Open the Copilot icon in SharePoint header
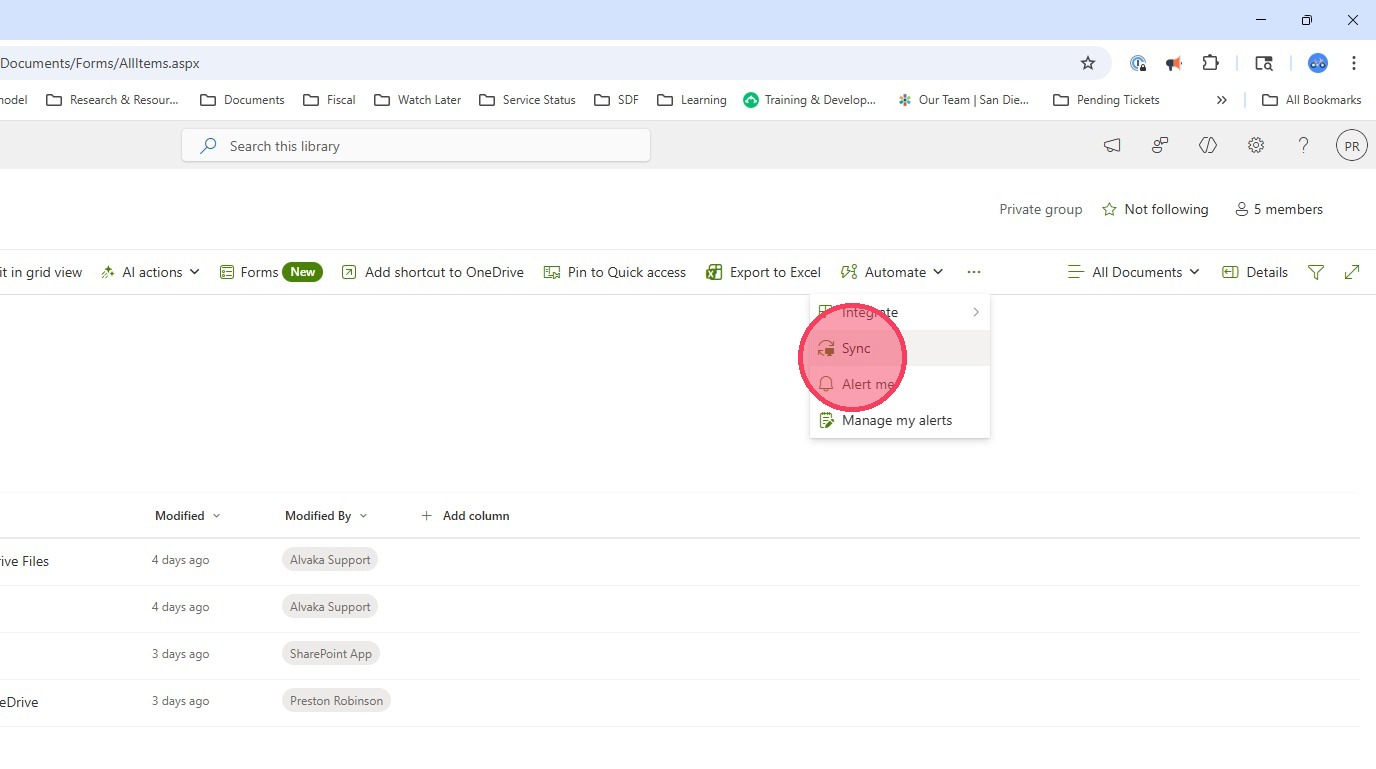 point(1208,145)
